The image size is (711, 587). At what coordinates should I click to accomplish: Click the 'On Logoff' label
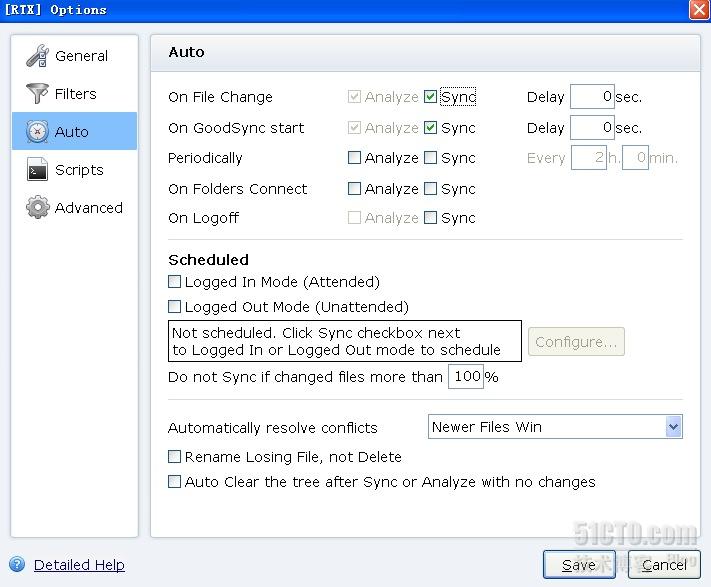pos(203,218)
